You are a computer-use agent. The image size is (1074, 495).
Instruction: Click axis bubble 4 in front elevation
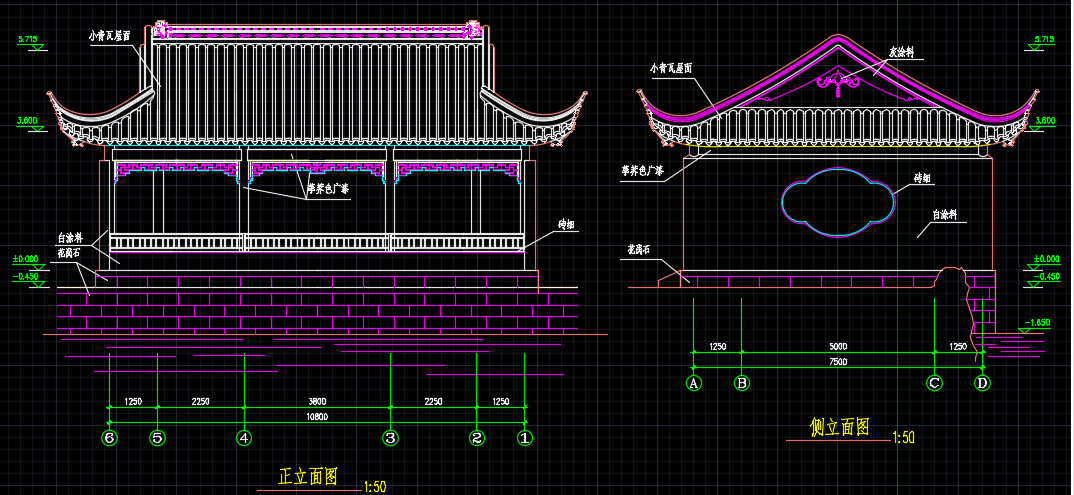tap(244, 437)
